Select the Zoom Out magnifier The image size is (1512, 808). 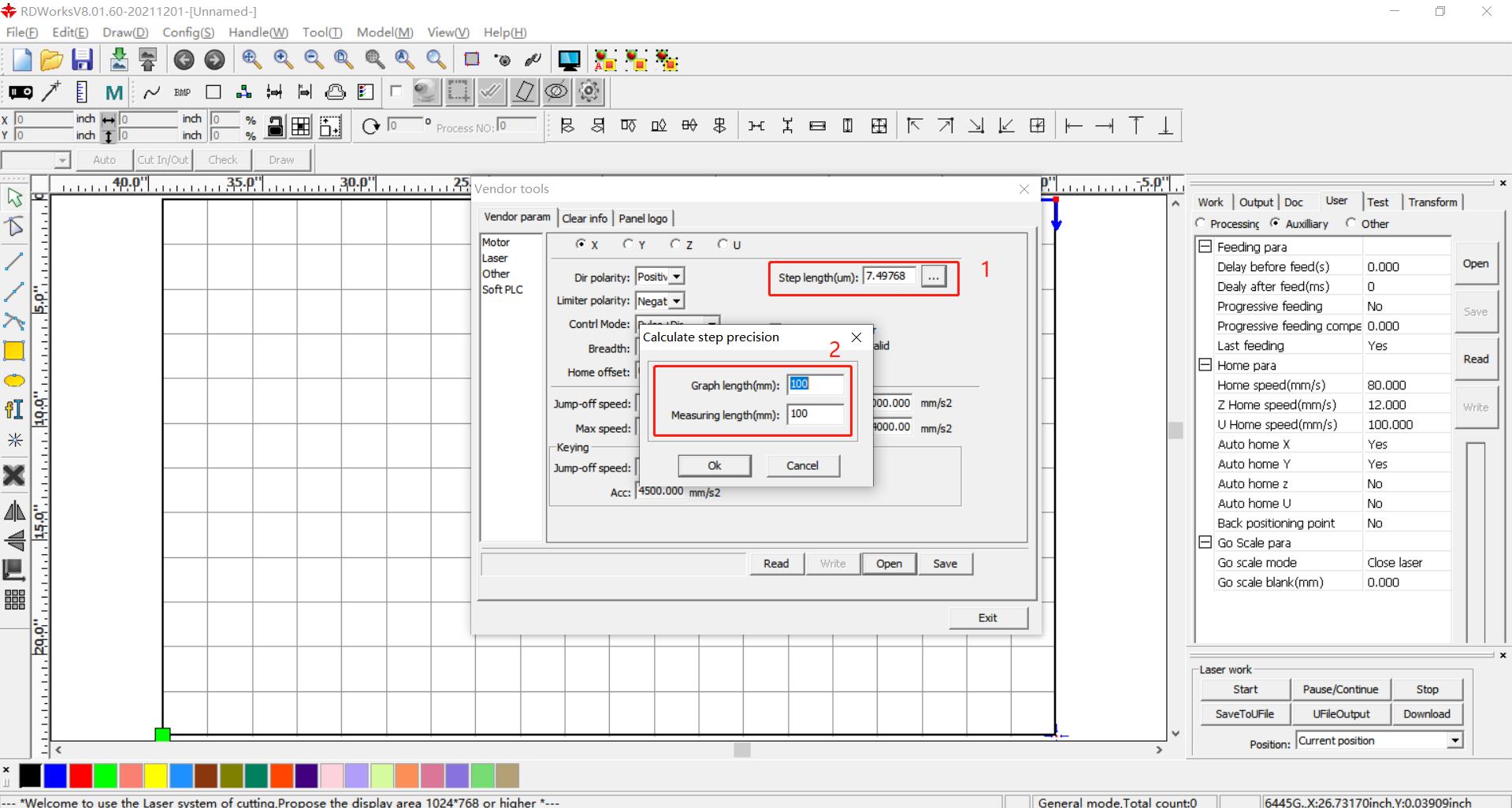[314, 59]
